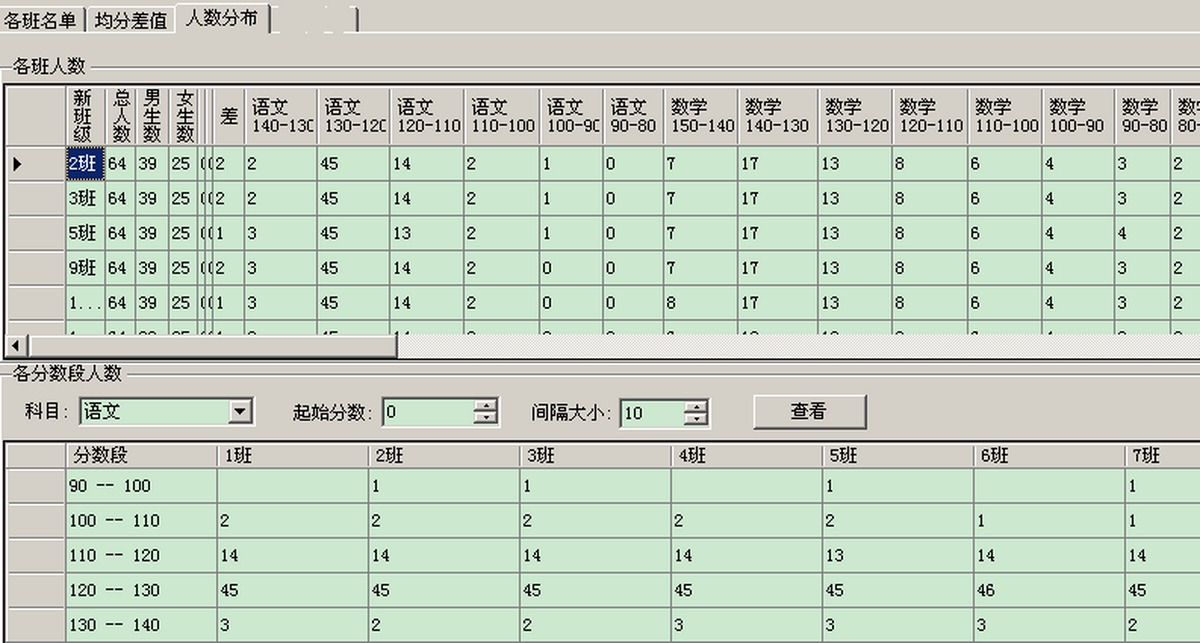The height and width of the screenshot is (643, 1200).
Task: Click the 语文 100-90 column header
Action: click(x=571, y=116)
